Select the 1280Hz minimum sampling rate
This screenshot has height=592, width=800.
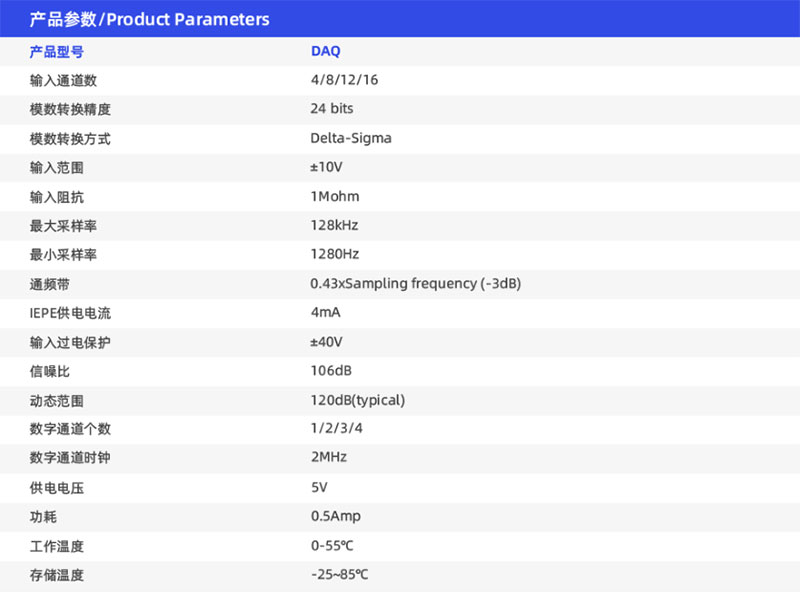[335, 254]
